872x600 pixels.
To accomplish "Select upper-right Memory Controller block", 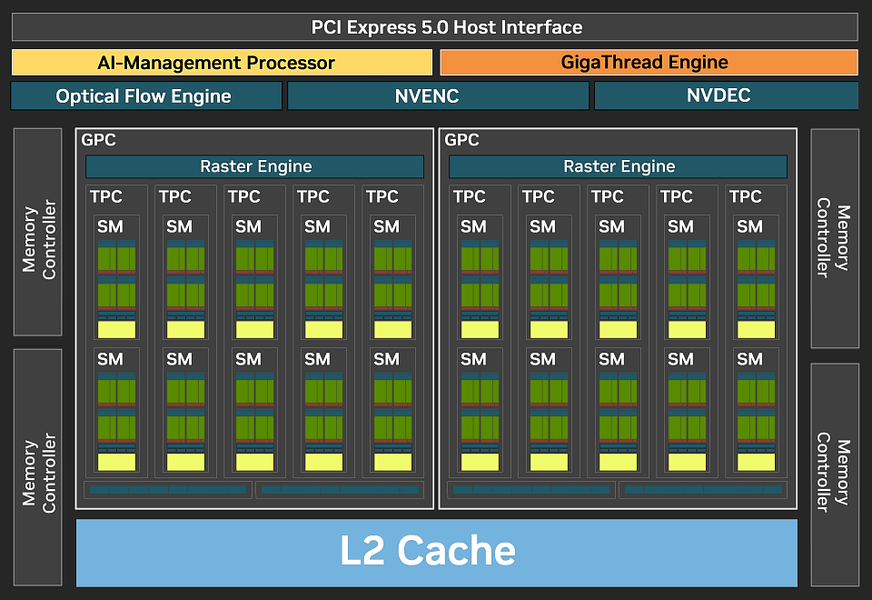I will [834, 238].
